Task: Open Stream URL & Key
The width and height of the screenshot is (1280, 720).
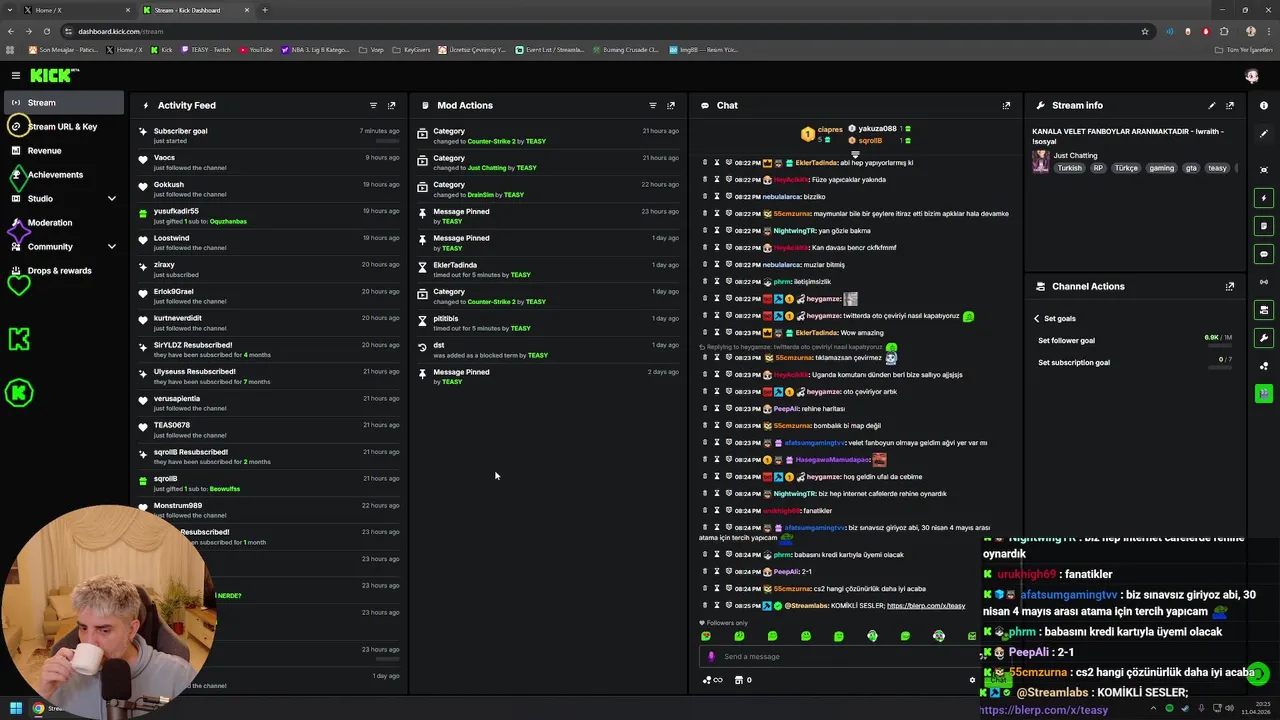Action: [x=62, y=127]
